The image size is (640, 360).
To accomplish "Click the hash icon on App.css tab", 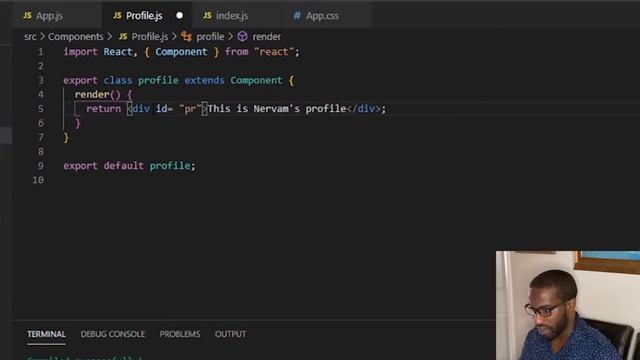I will pos(297,16).
